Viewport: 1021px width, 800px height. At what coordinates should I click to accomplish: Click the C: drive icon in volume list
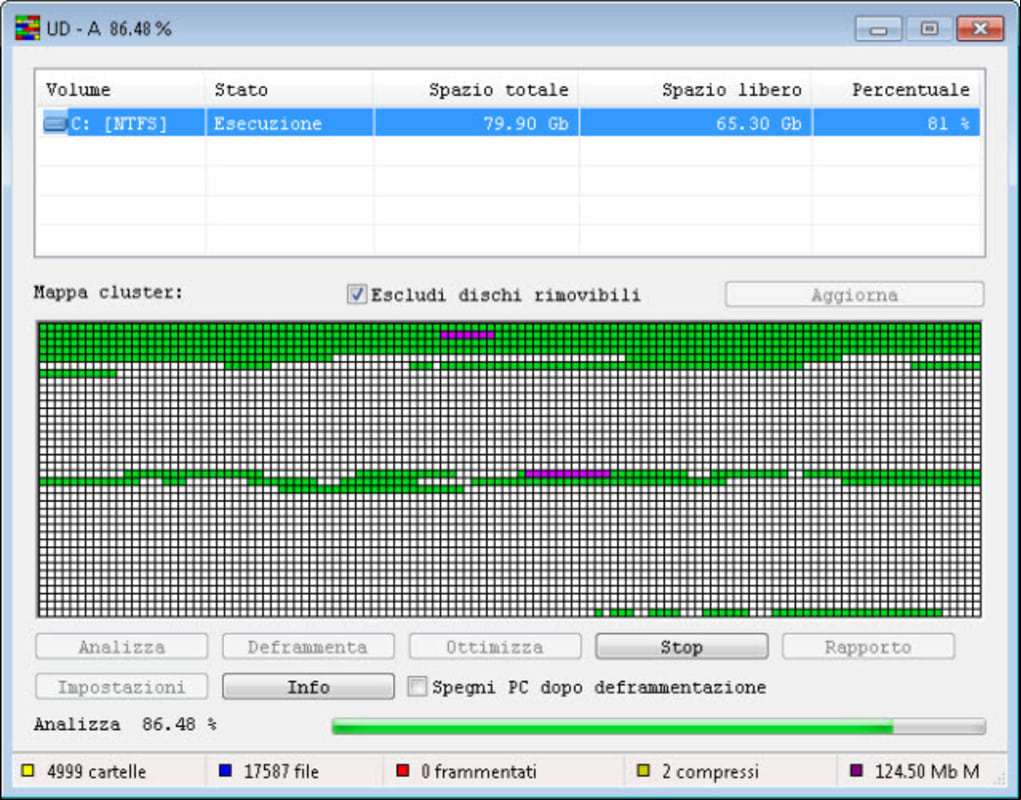click(x=55, y=122)
